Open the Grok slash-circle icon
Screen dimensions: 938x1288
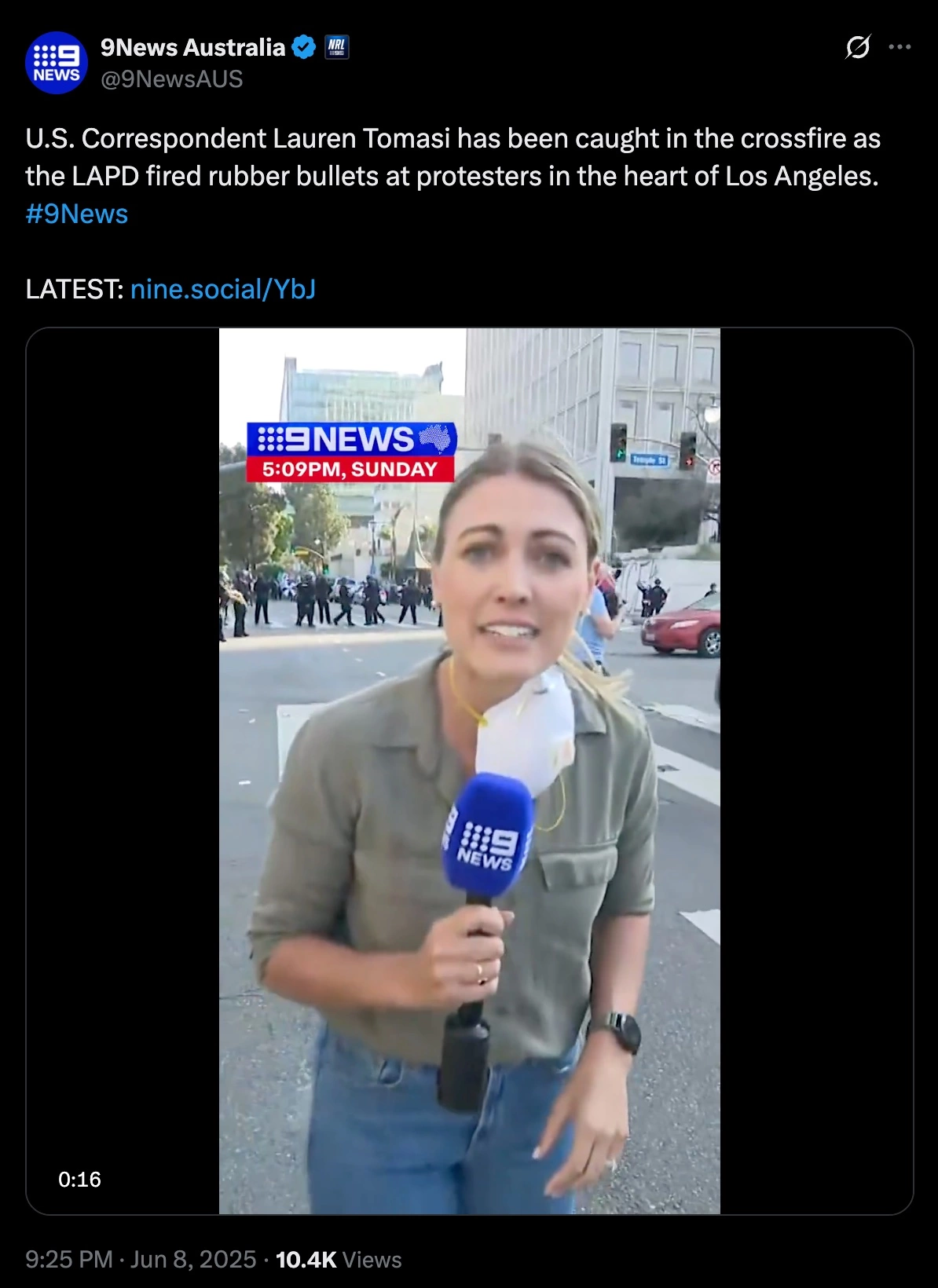pyautogui.click(x=858, y=47)
